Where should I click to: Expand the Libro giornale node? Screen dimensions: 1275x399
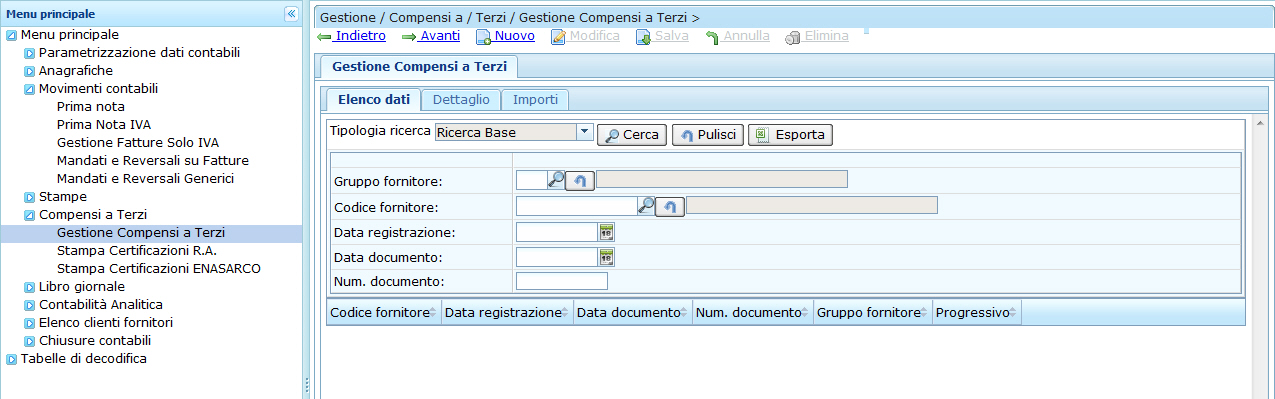30,287
